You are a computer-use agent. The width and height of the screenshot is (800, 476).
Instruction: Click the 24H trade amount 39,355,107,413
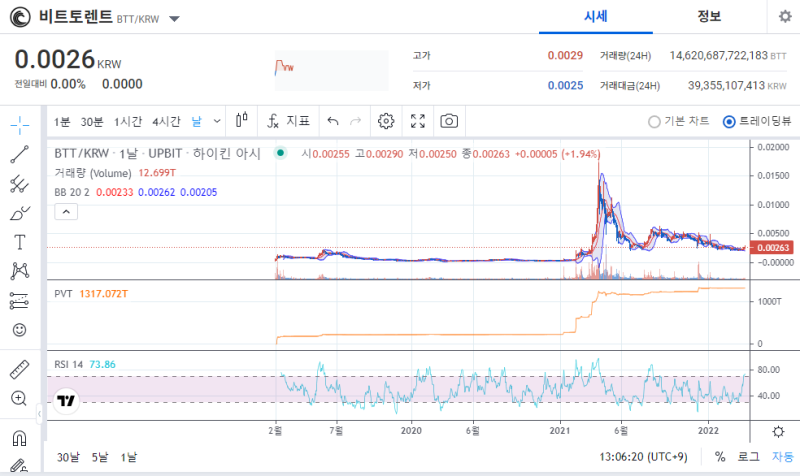point(727,85)
